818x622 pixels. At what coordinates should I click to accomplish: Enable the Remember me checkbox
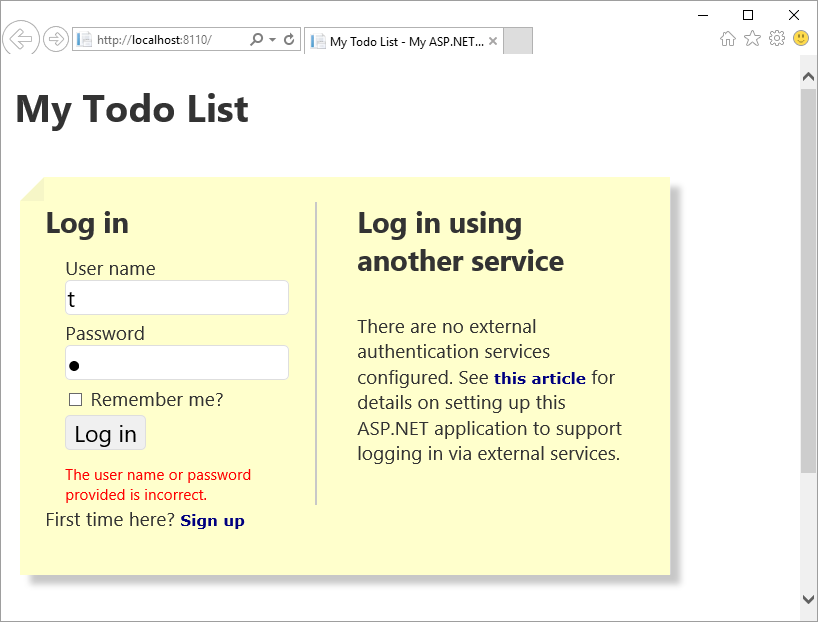pyautogui.click(x=75, y=400)
